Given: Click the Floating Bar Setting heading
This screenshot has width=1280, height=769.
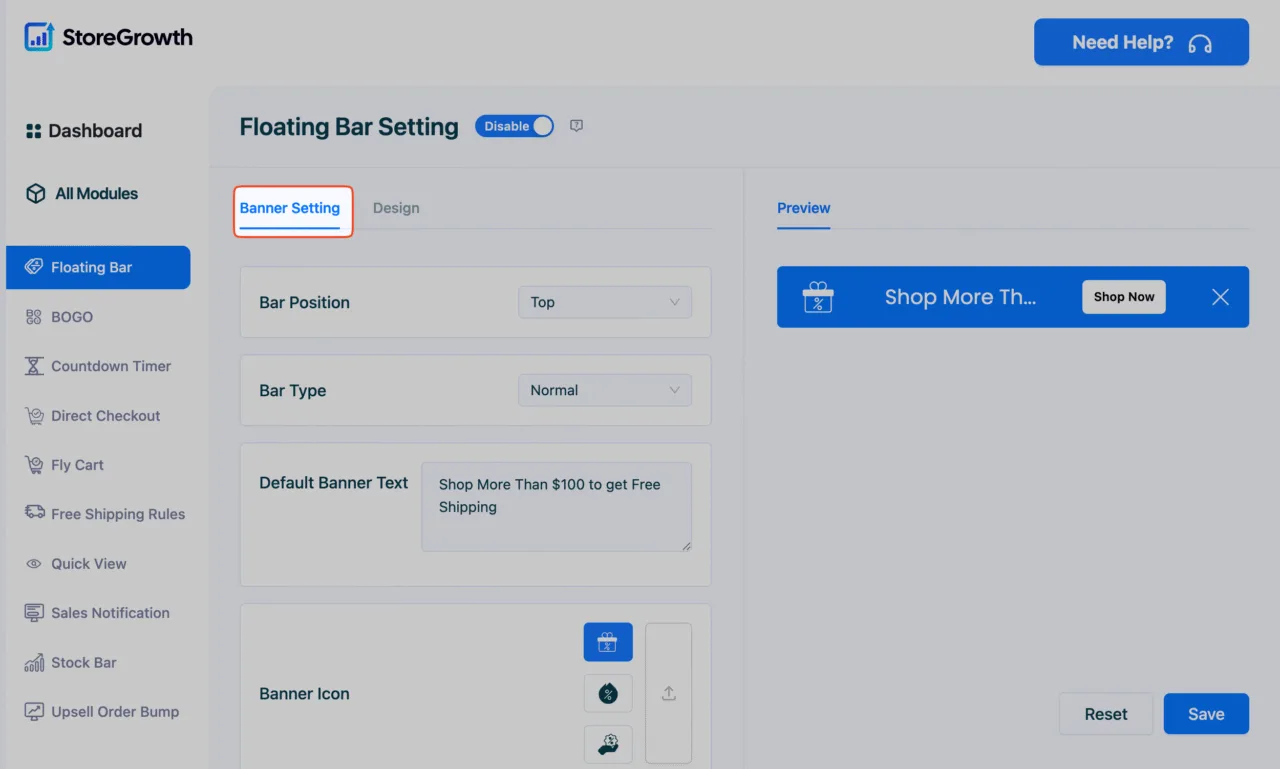Looking at the screenshot, I should click(349, 127).
